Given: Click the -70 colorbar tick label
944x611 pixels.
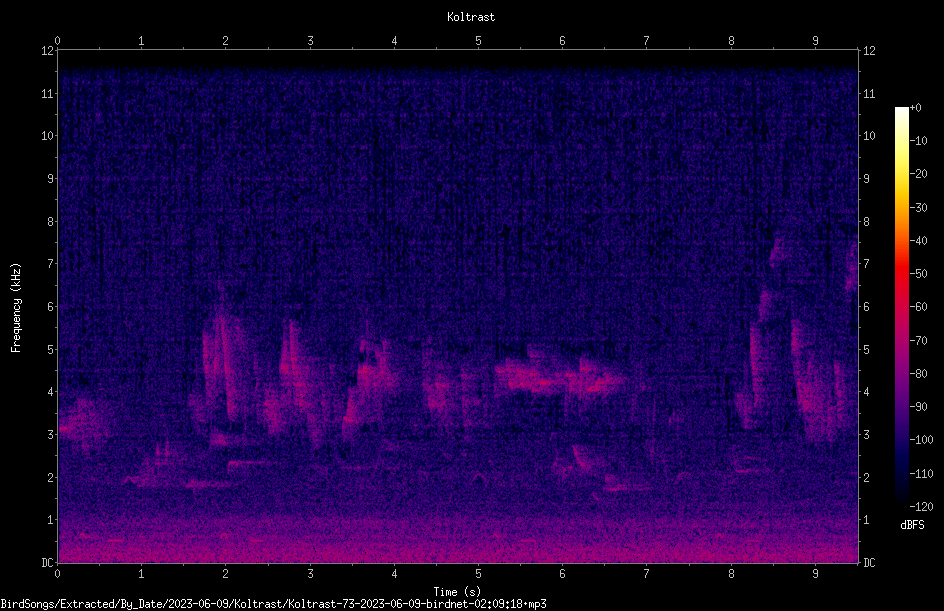Looking at the screenshot, I should [918, 341].
